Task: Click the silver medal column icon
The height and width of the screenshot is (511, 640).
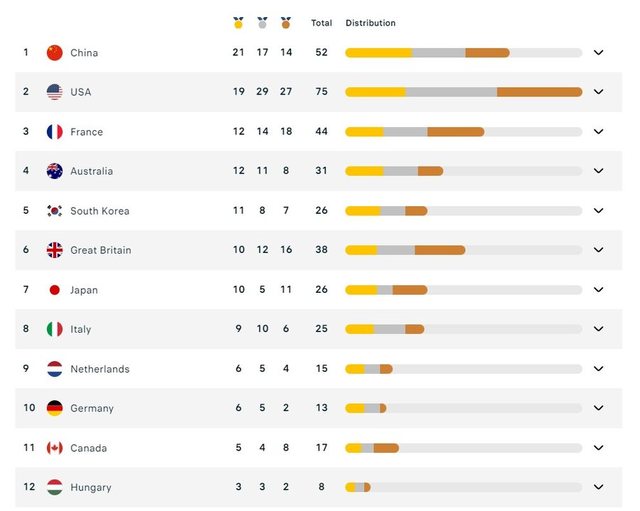Action: click(x=262, y=23)
